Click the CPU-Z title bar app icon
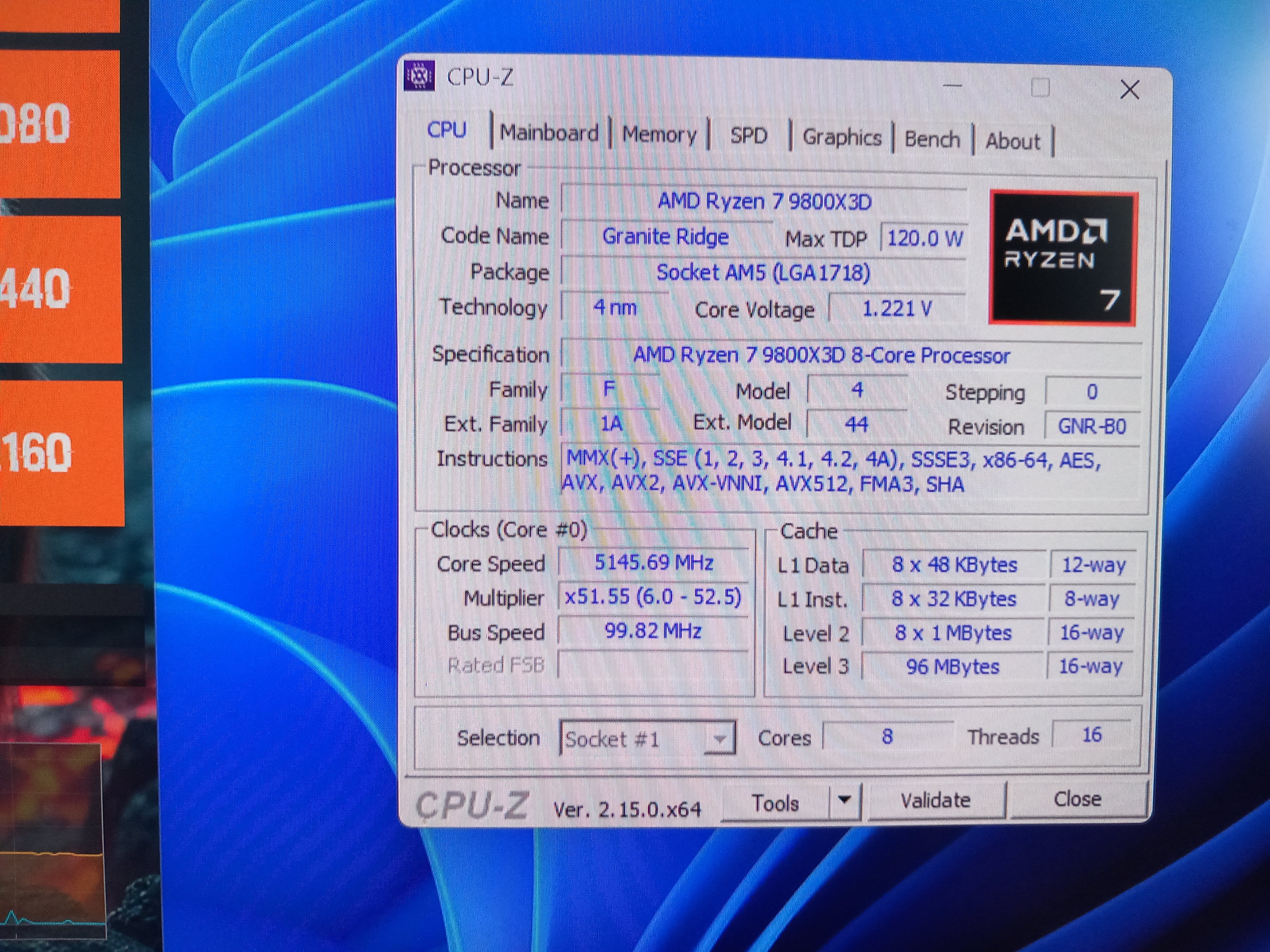1270x952 pixels. [419, 75]
